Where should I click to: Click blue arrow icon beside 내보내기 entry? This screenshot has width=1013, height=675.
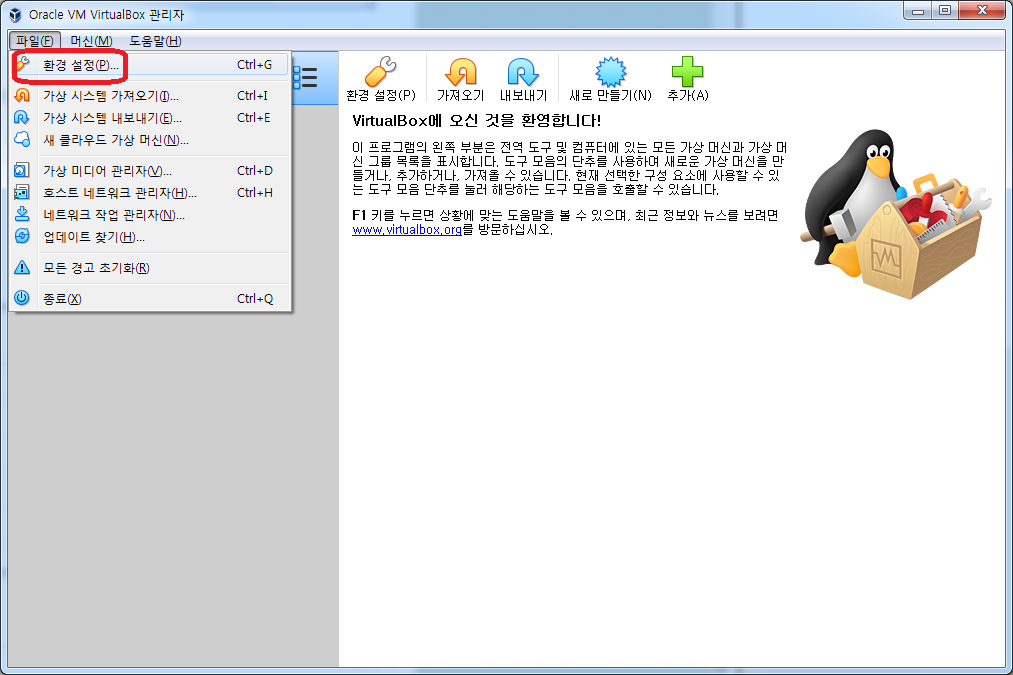[x=22, y=118]
